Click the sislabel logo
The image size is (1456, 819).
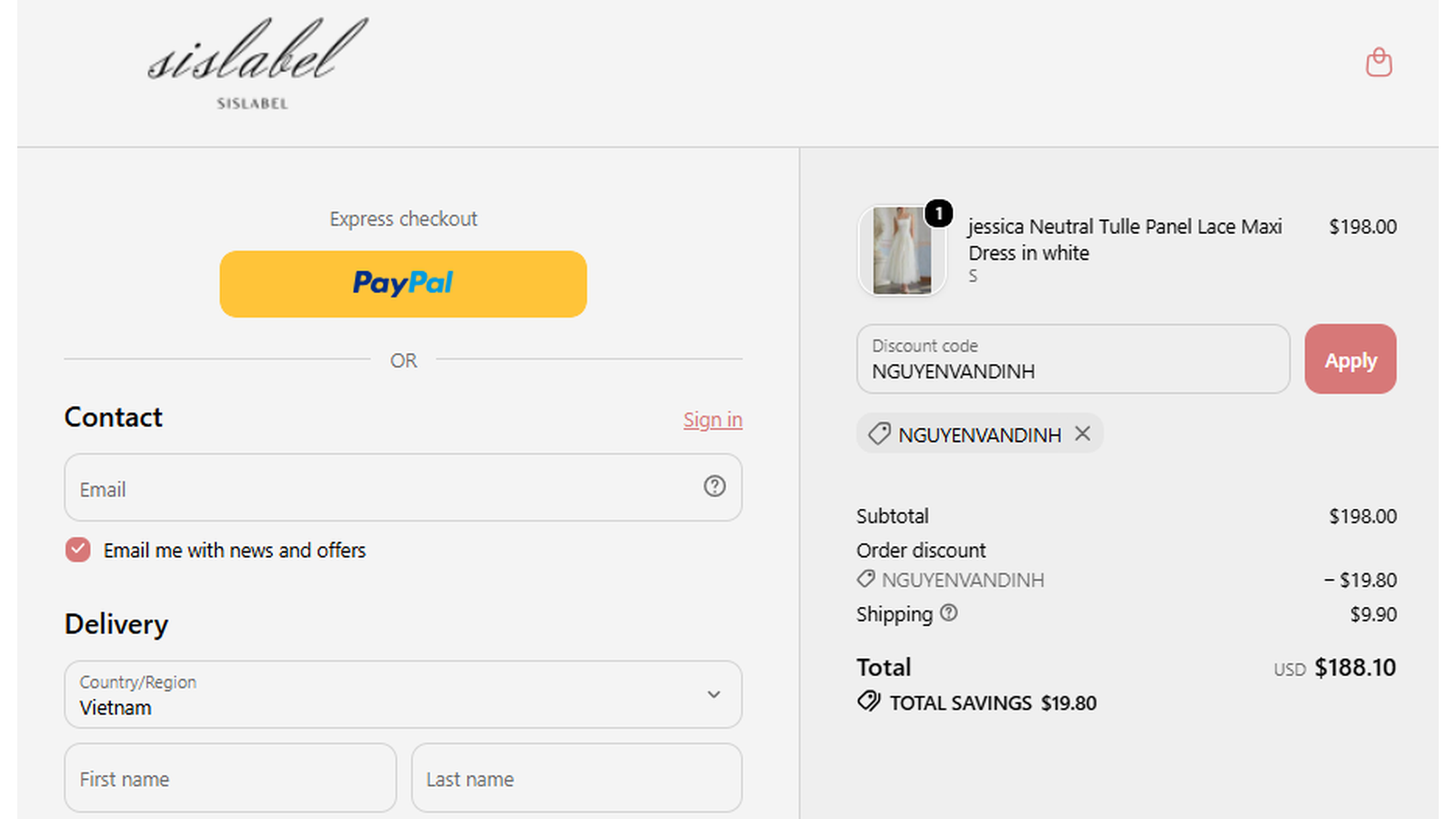pyautogui.click(x=256, y=63)
